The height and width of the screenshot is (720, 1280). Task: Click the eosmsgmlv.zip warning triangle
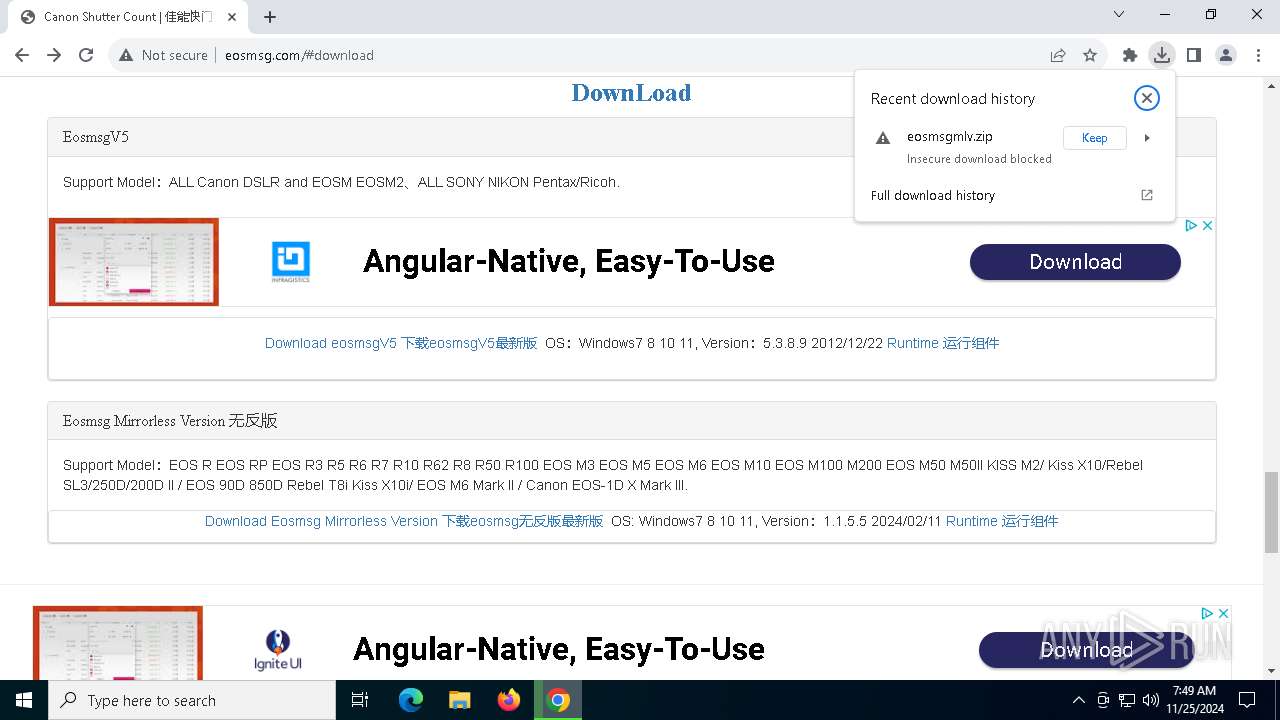(x=883, y=139)
